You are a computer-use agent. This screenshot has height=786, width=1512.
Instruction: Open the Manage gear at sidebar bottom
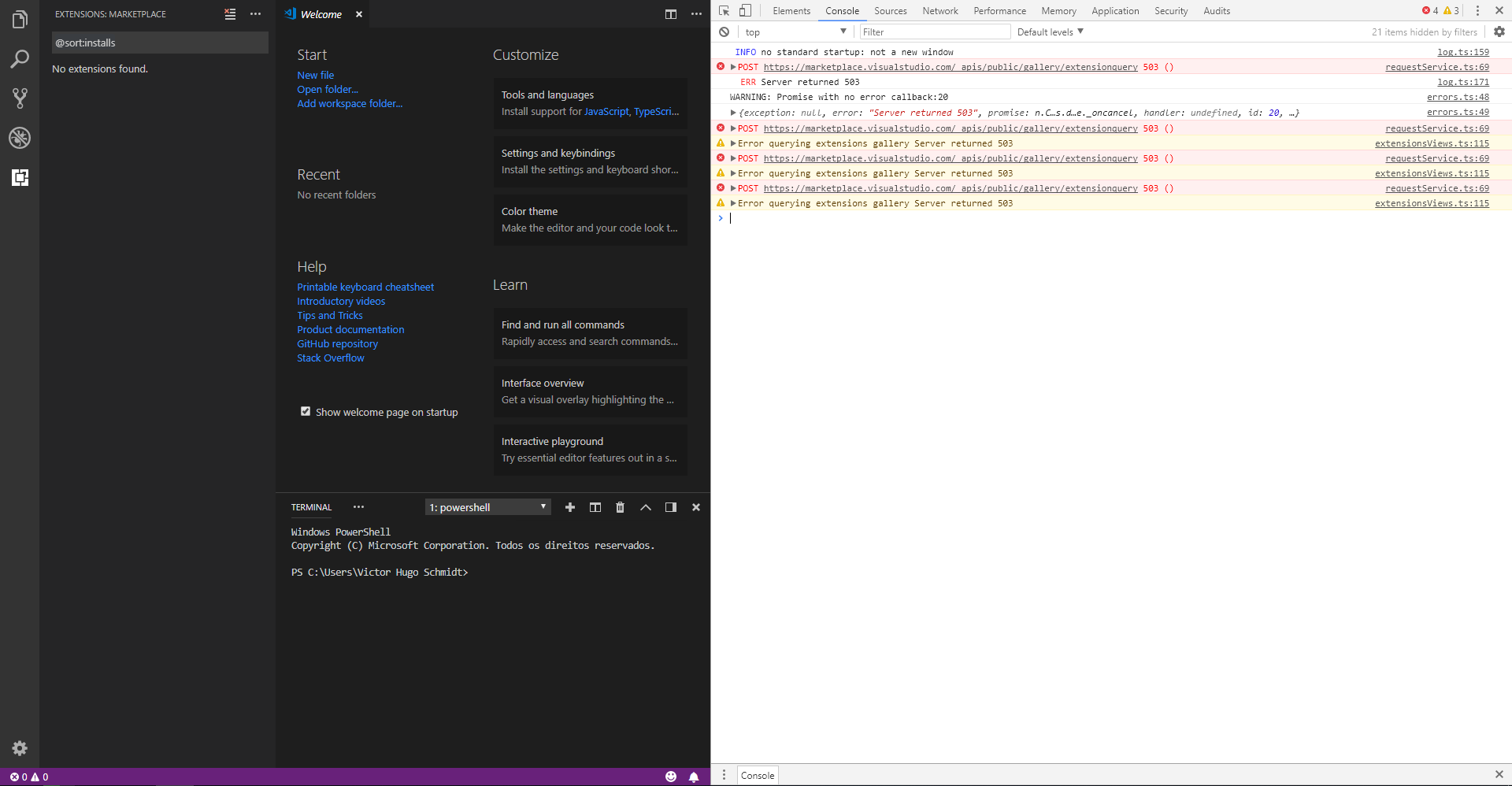coord(19,748)
